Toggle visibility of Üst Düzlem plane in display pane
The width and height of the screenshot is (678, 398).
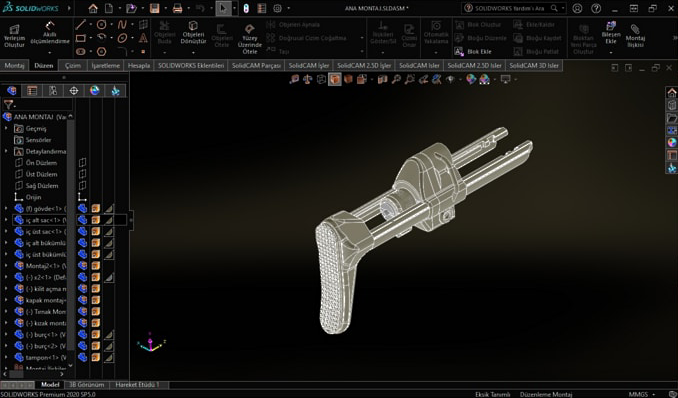tap(82, 174)
